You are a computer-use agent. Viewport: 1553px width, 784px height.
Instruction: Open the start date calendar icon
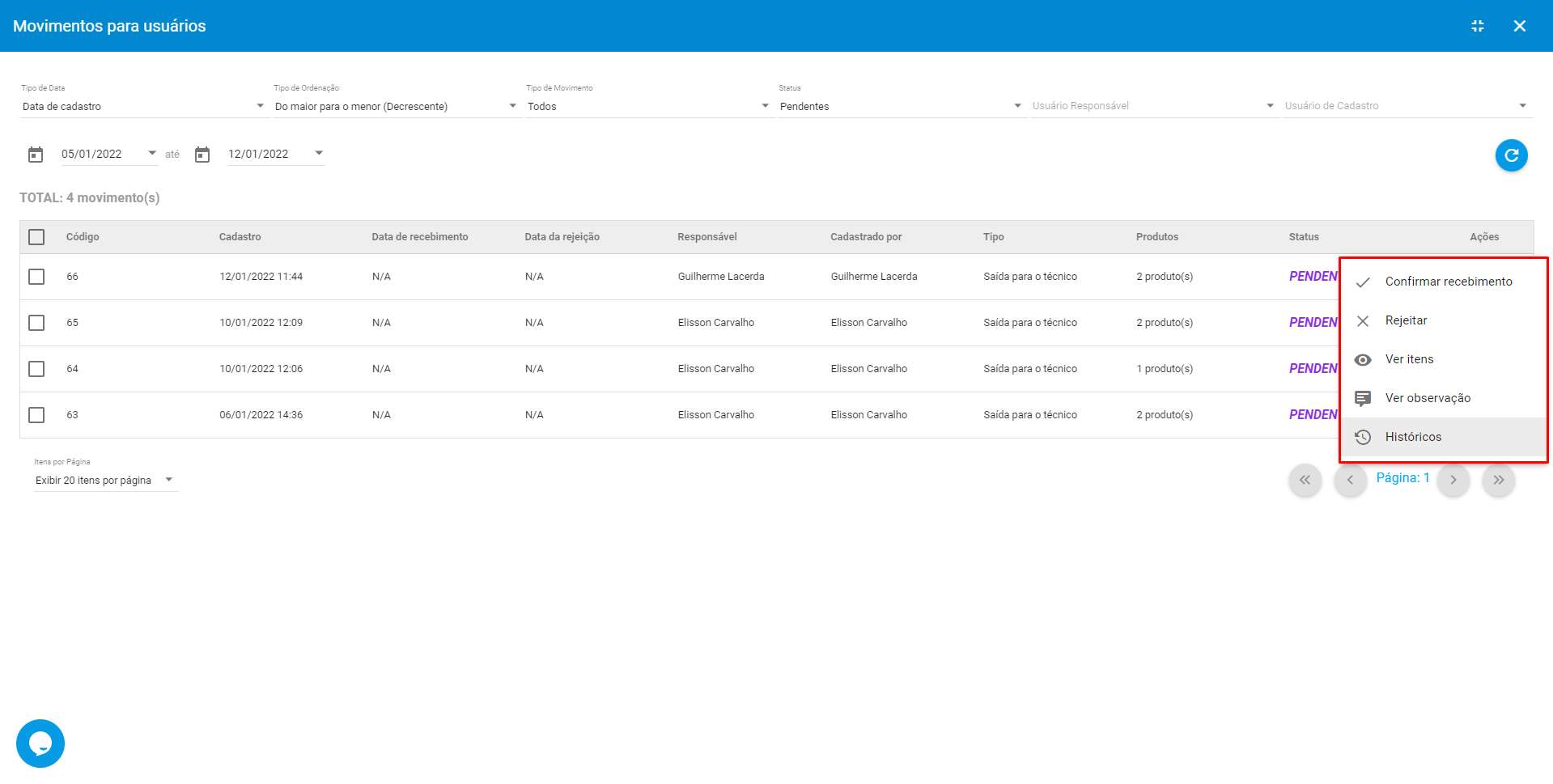point(36,155)
